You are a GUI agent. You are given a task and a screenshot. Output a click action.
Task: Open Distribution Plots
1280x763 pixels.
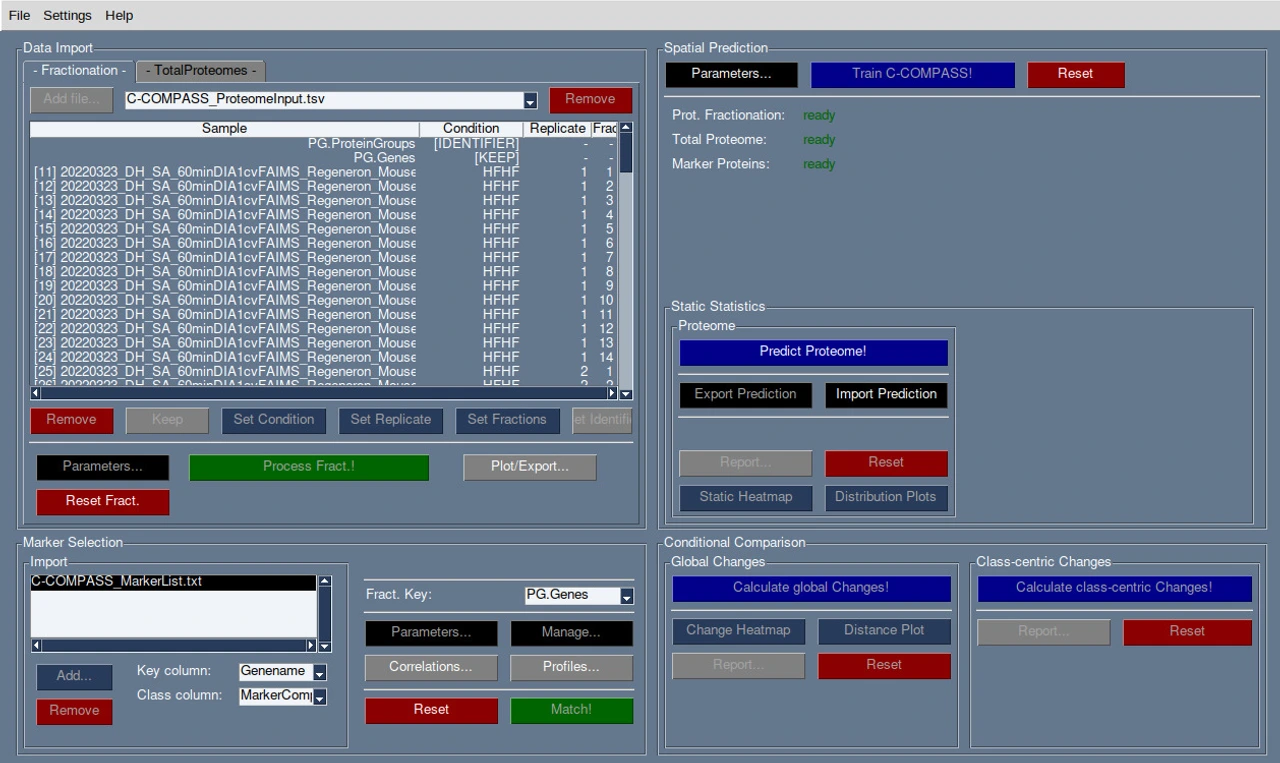pos(886,497)
